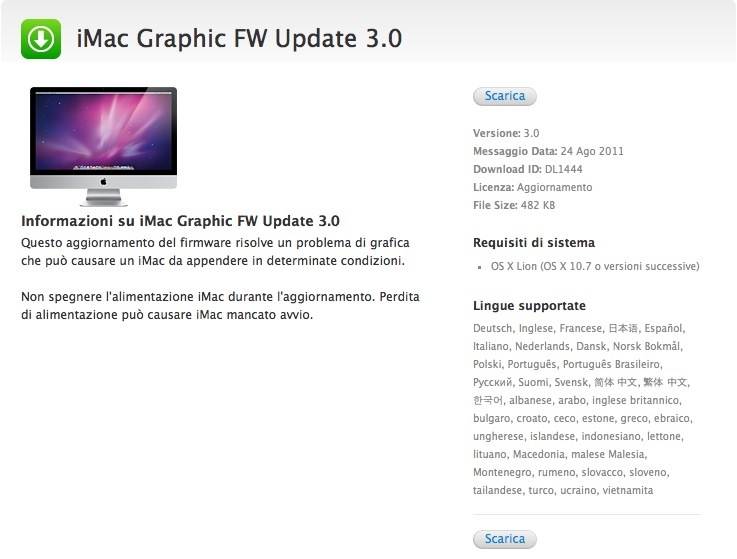Screen dimensions: 737x559
Task: Click the OS X Lion requirement item
Action: 595,266
